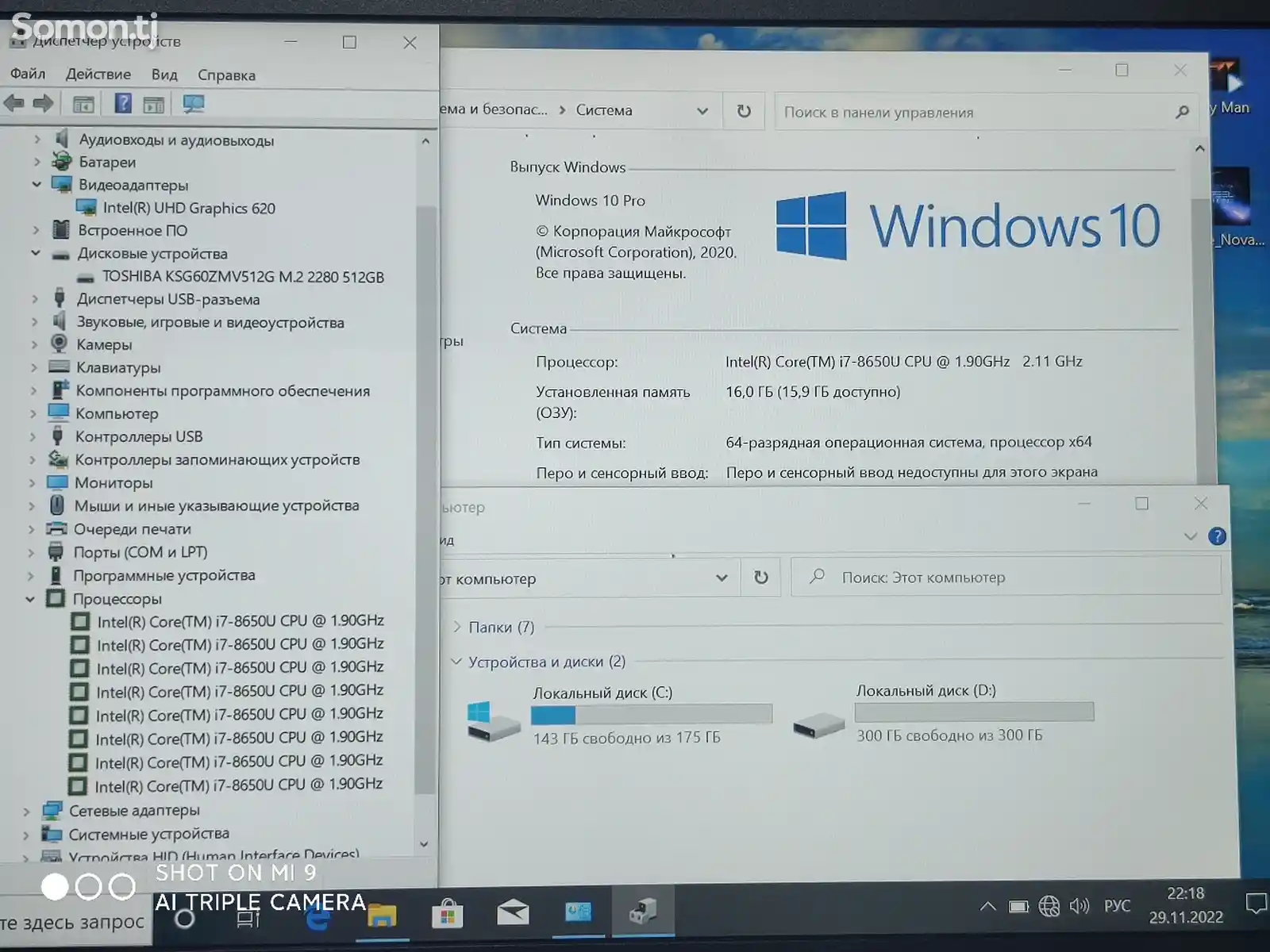
Task: Click the Forward arrow in Device Manager toolbar
Action: 43,103
